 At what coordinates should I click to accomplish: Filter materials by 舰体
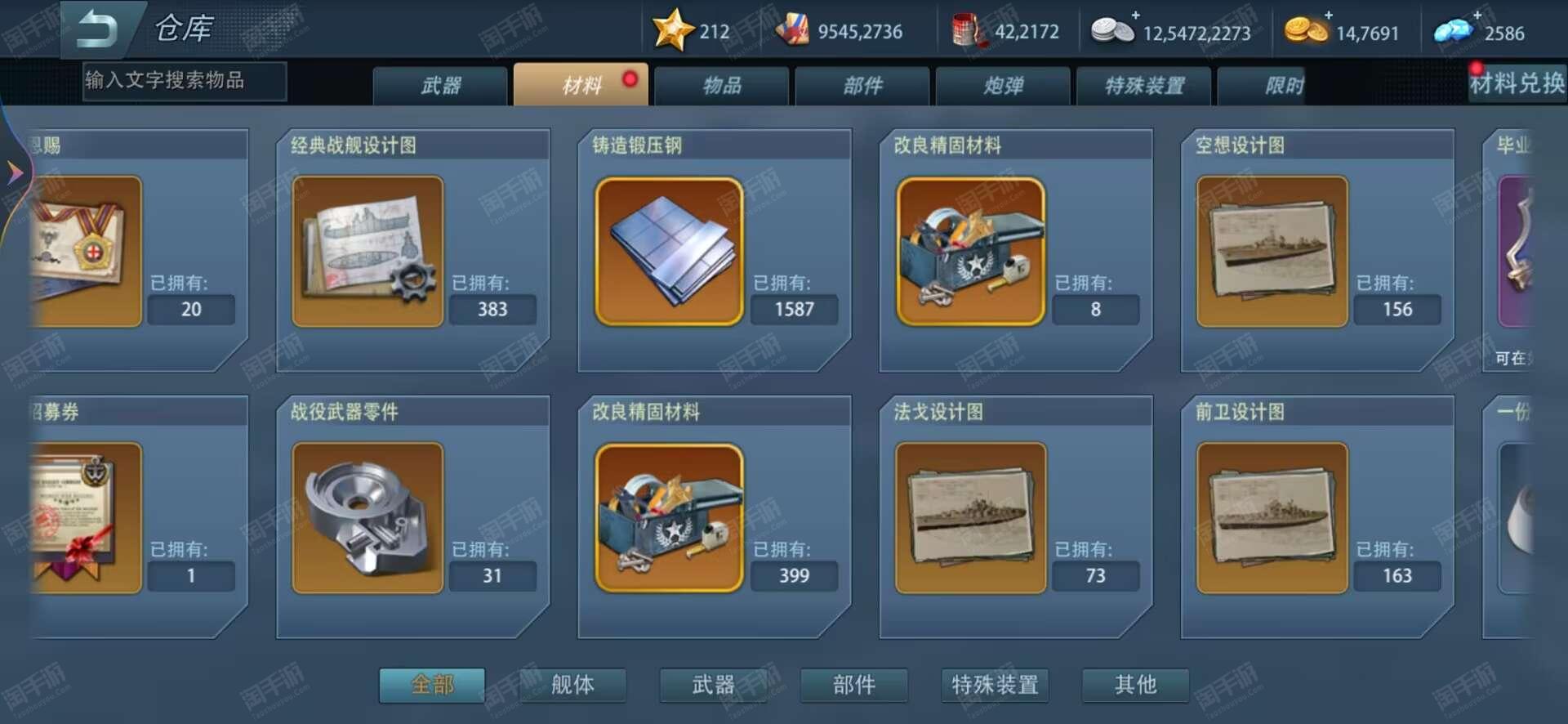pos(572,685)
